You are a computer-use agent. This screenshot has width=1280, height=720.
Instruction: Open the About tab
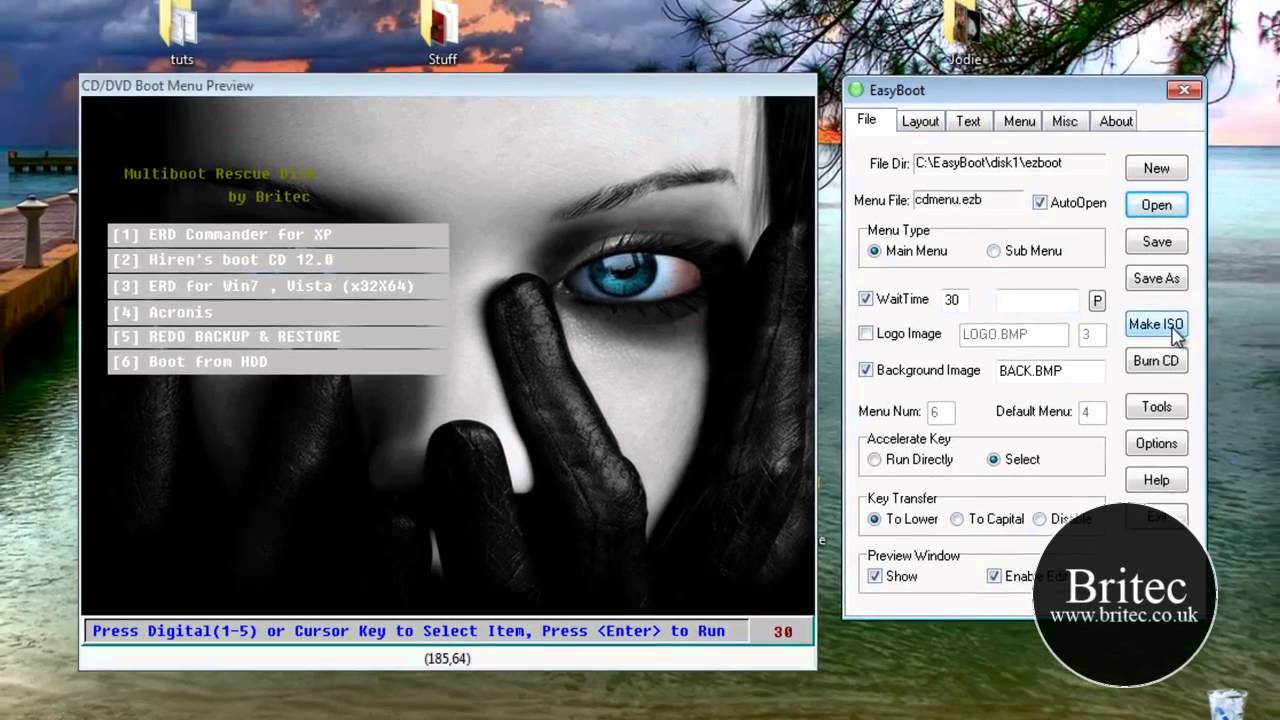pyautogui.click(x=1116, y=121)
